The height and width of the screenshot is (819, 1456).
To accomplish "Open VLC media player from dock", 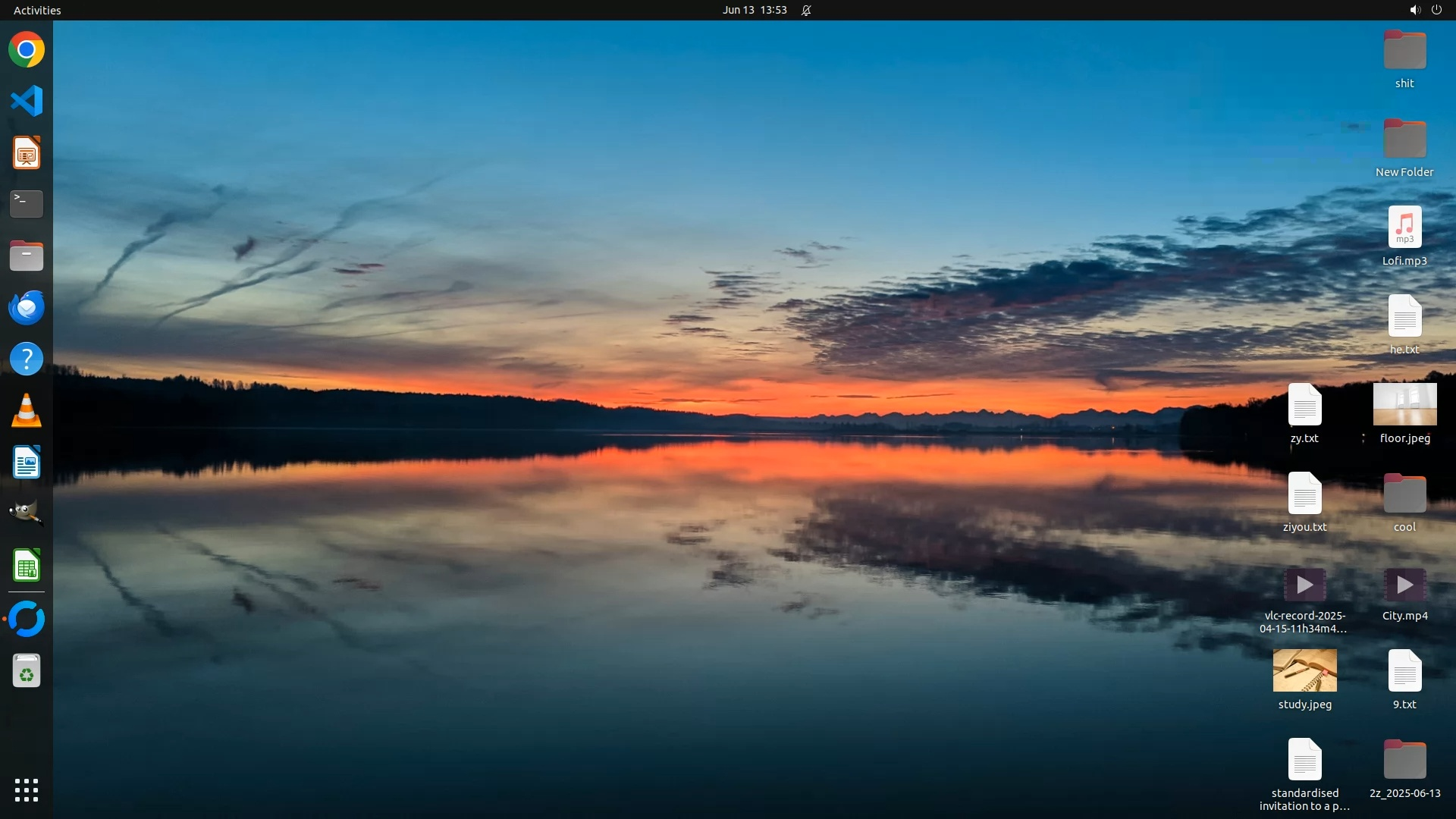I will tap(27, 411).
